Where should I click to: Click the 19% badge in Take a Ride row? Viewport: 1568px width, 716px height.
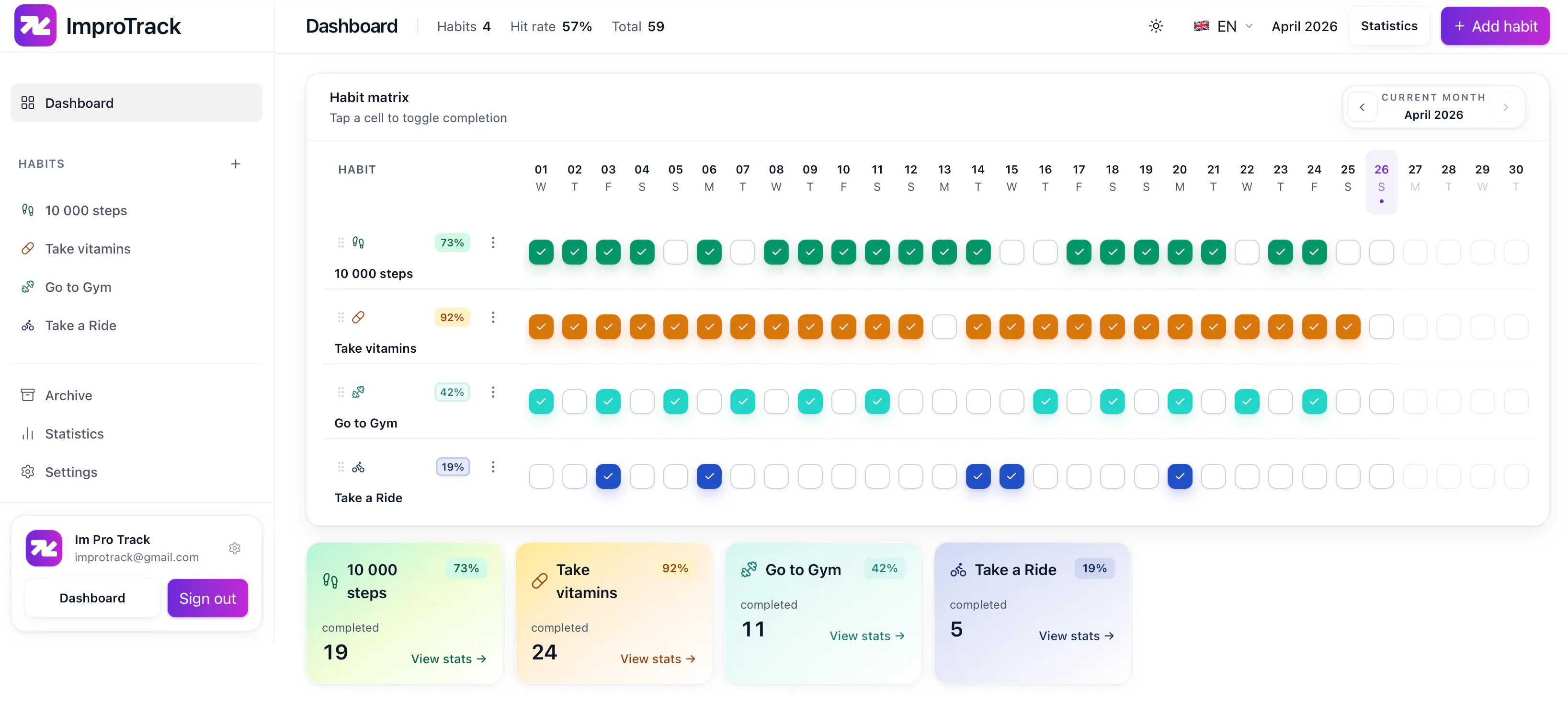pyautogui.click(x=452, y=467)
